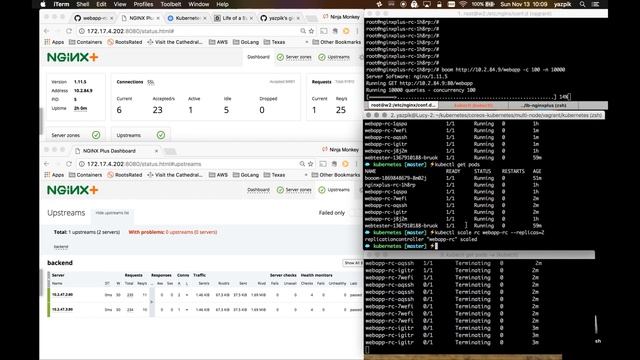Open Server zones nav link in lower browser

294,190
